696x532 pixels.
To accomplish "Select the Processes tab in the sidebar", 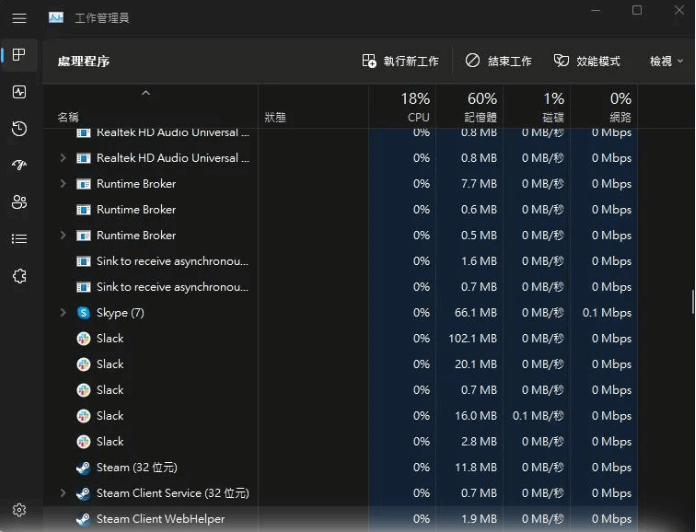I will [19, 55].
